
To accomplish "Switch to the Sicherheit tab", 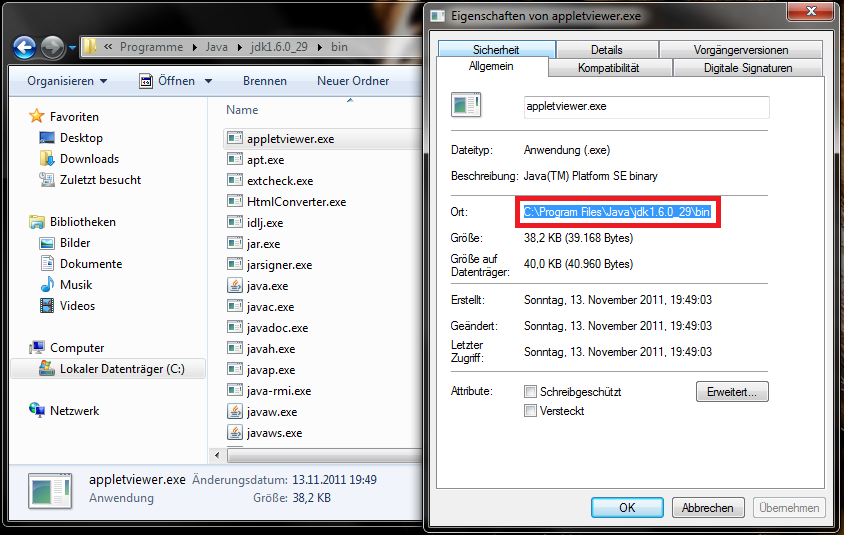I will pos(496,49).
